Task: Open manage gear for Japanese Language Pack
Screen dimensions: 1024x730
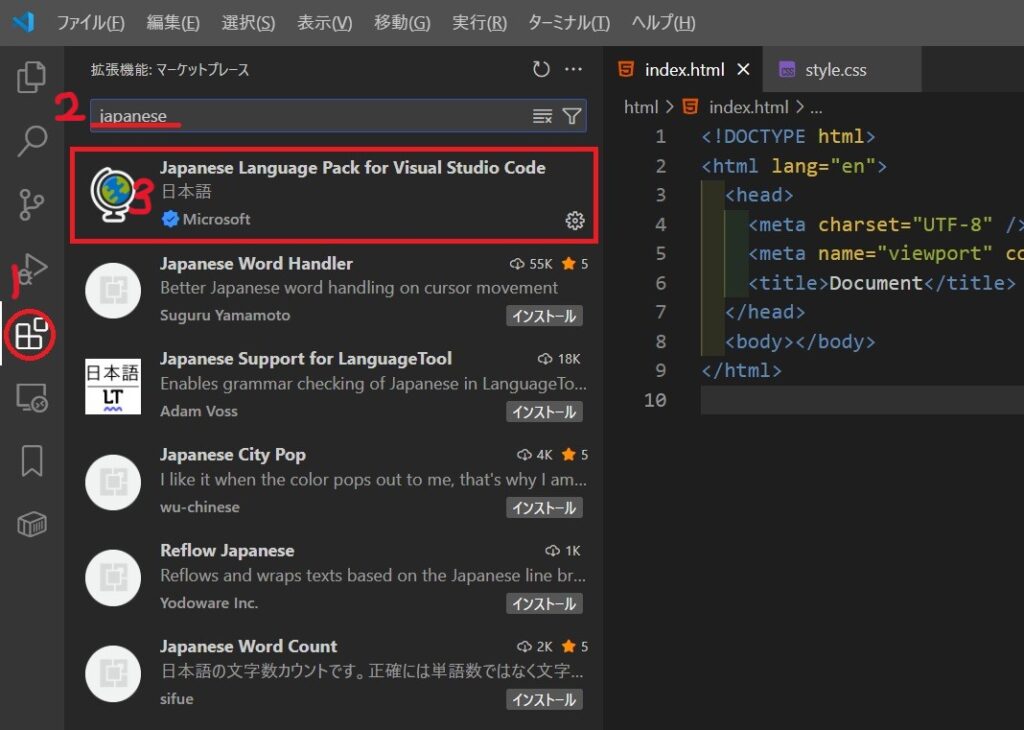Action: tap(575, 221)
